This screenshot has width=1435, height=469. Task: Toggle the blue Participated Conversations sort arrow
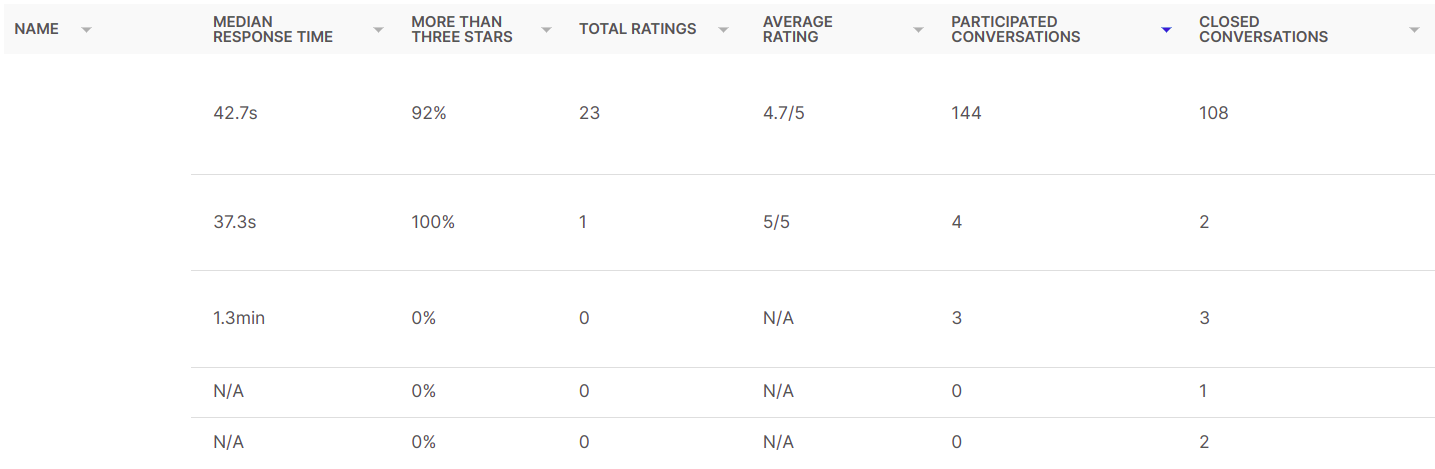point(1166,30)
